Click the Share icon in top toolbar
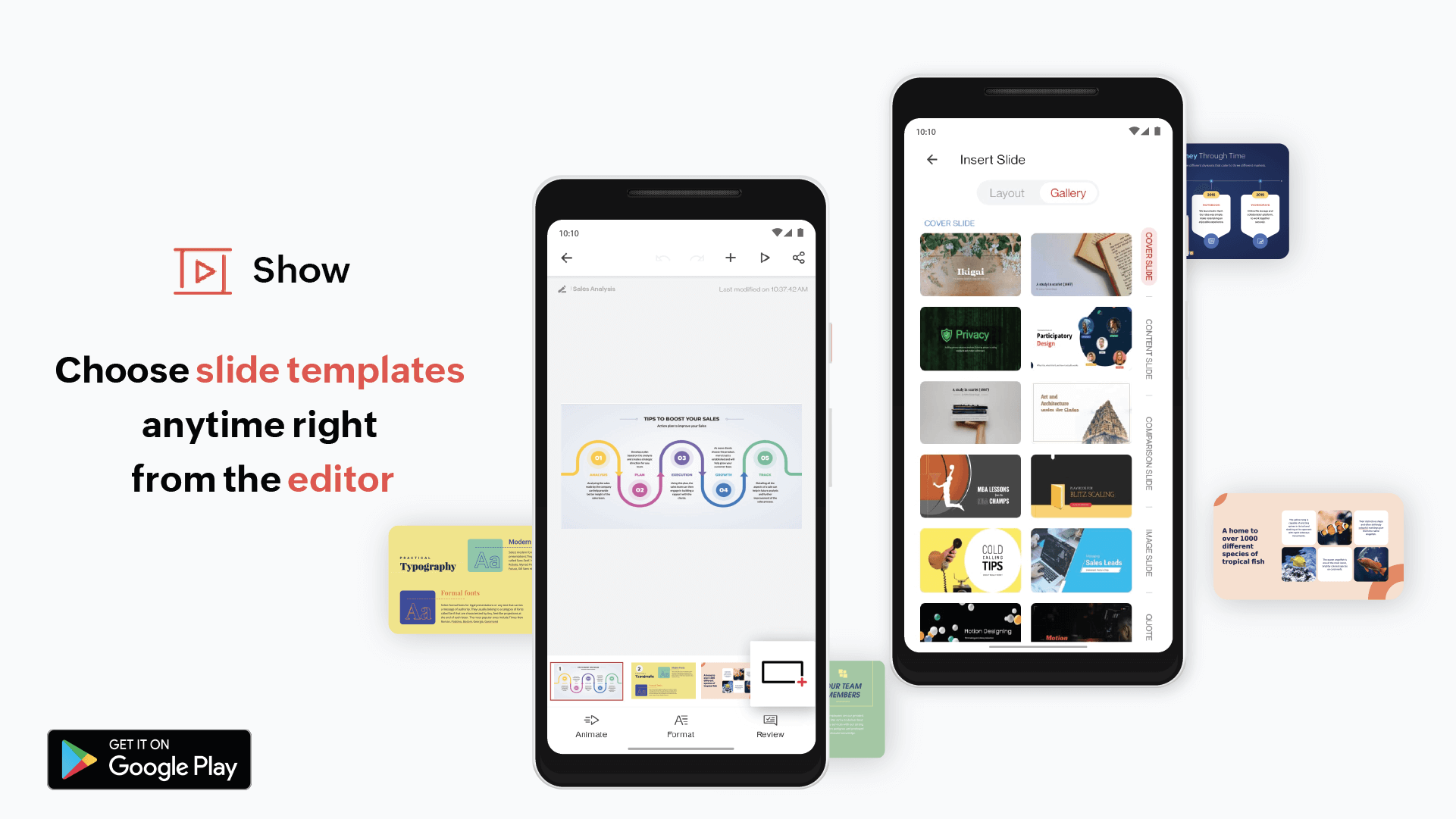The height and width of the screenshot is (819, 1456). coord(798,257)
